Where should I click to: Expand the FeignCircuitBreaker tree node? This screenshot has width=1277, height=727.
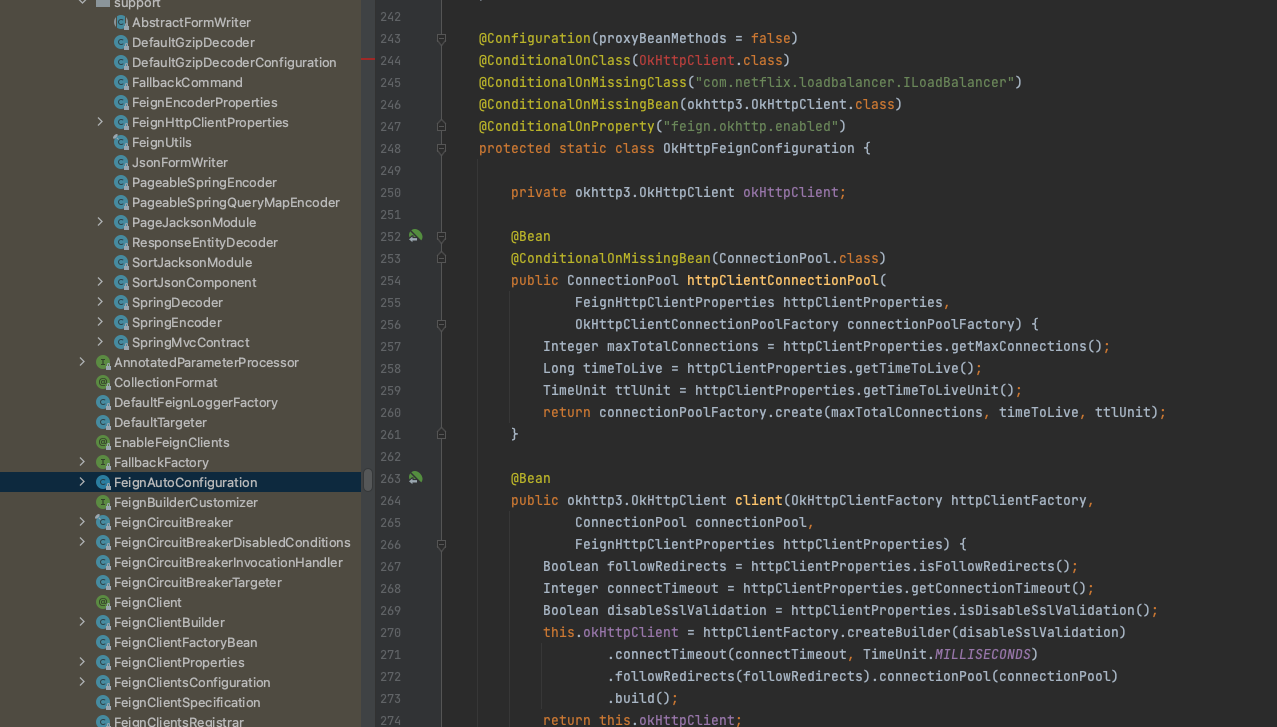coord(82,522)
